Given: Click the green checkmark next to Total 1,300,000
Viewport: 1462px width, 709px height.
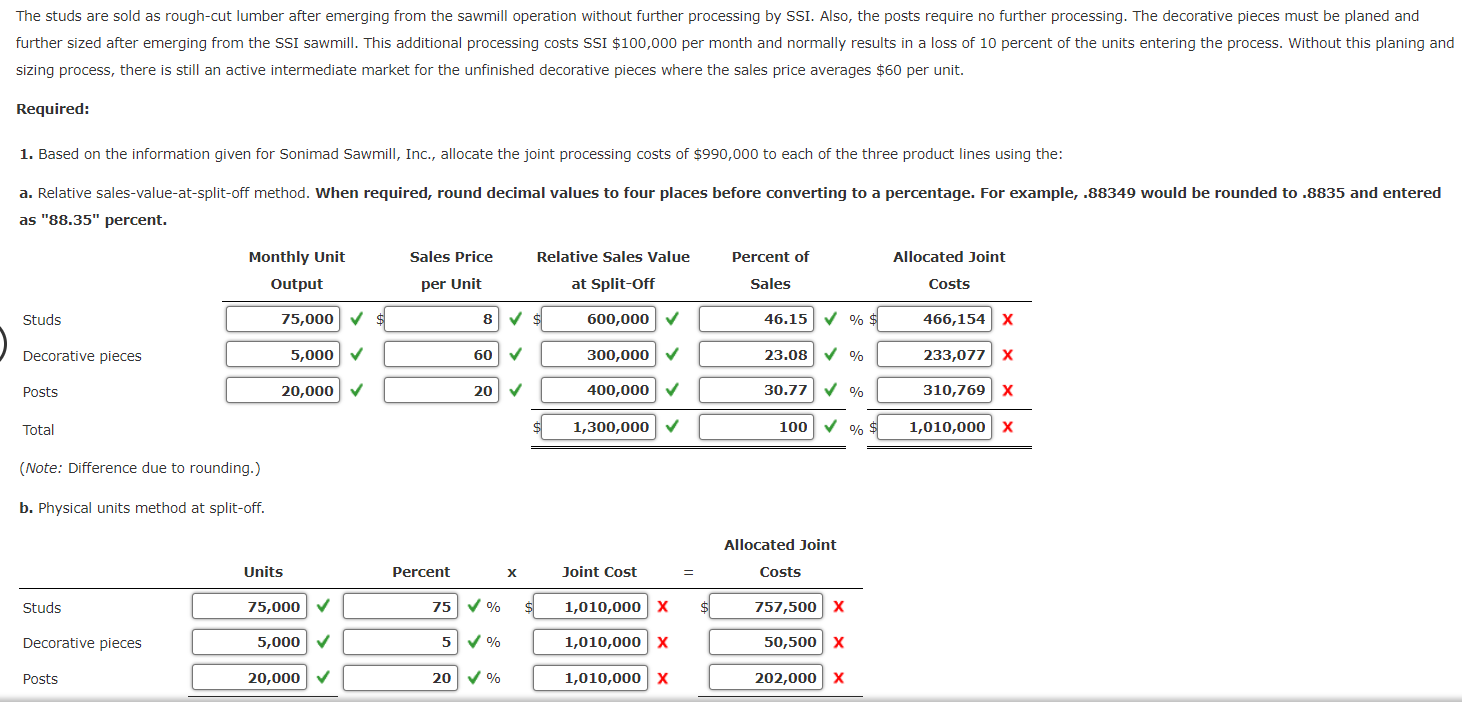Looking at the screenshot, I should (x=672, y=427).
